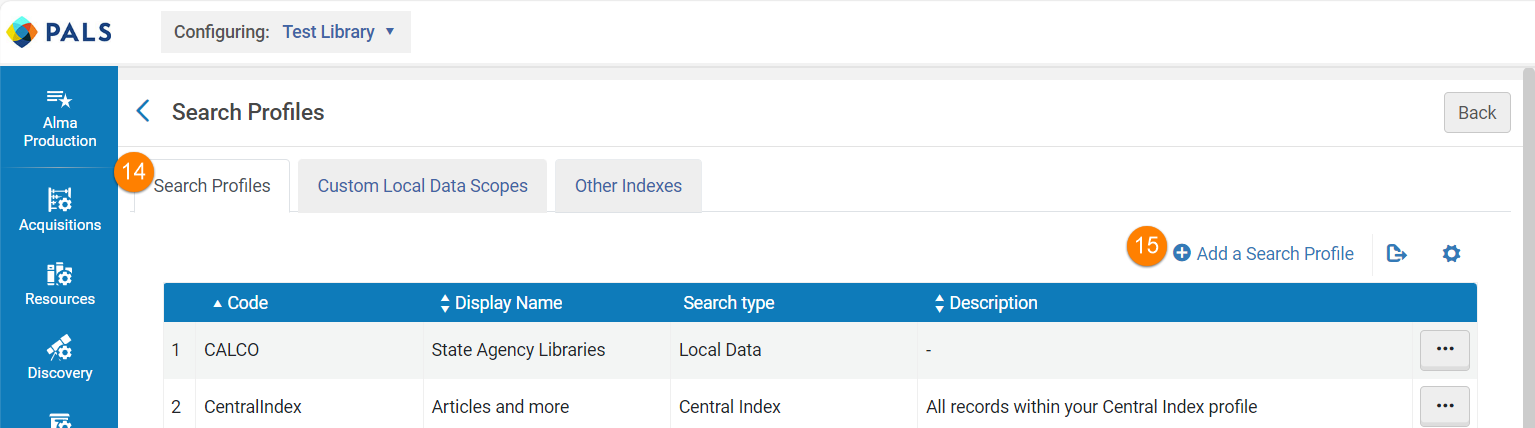Viewport: 1535px width, 428px height.
Task: Click the page vertical scrollbar
Action: pos(1527,248)
